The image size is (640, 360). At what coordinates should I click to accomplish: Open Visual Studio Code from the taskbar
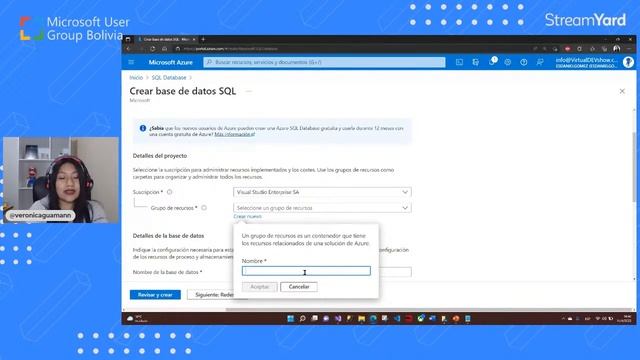tap(397, 318)
